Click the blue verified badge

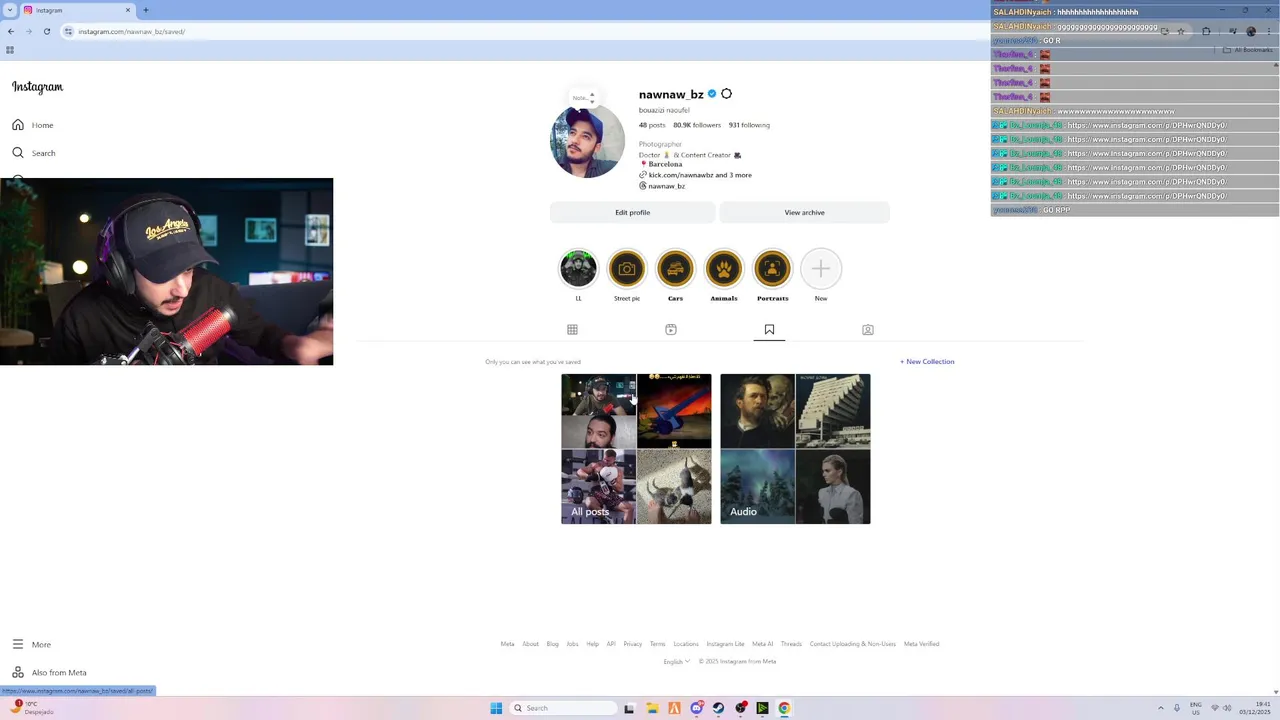[x=712, y=94]
